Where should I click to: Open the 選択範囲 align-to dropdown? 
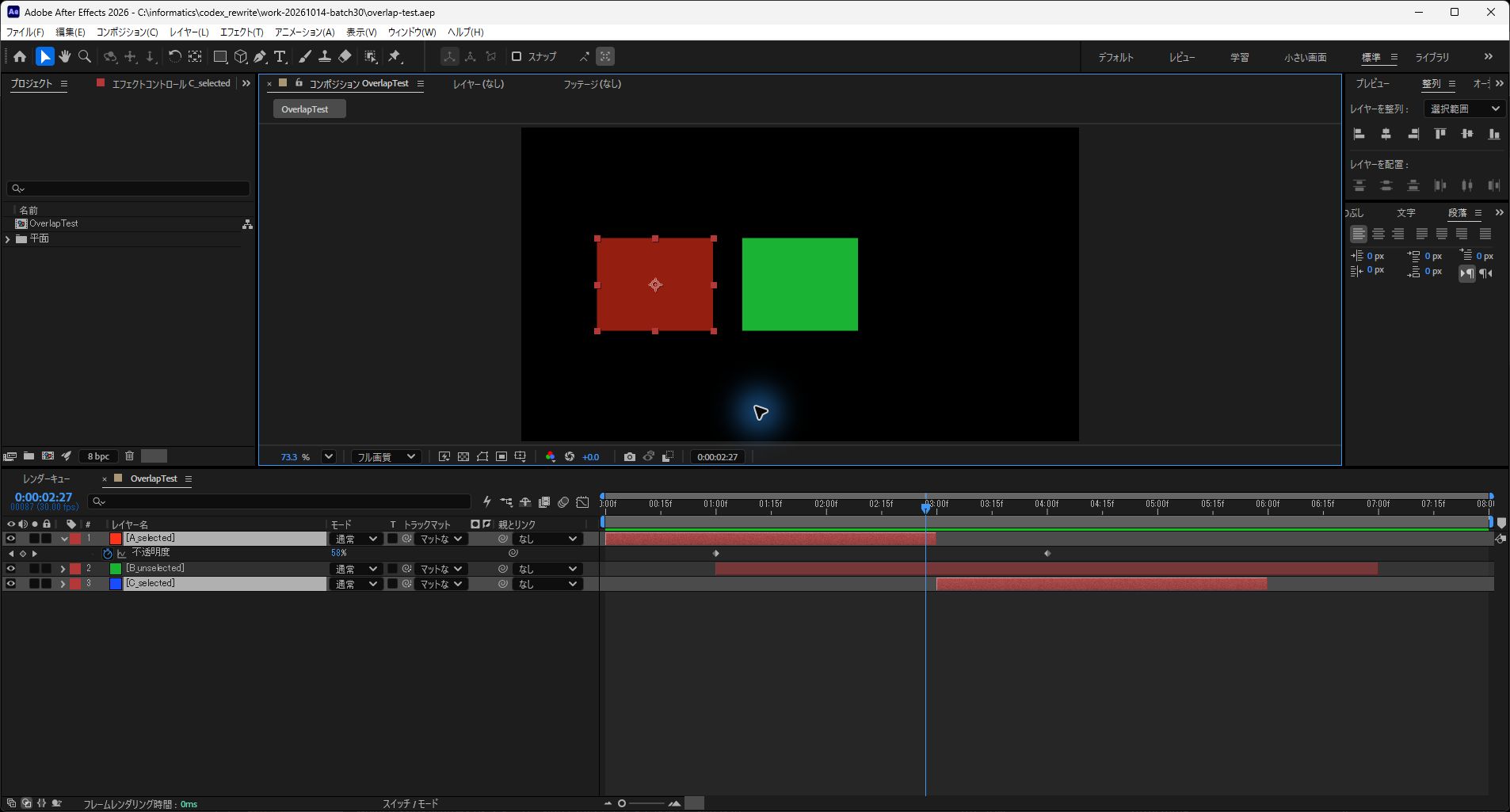(x=1464, y=109)
